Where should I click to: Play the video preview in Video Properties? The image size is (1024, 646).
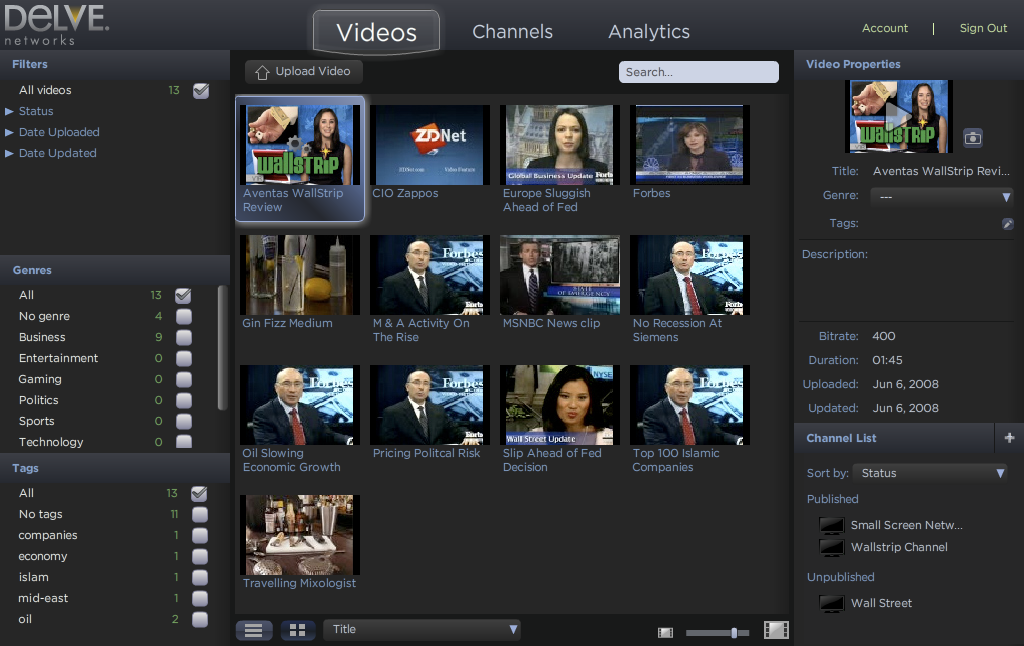click(x=899, y=116)
